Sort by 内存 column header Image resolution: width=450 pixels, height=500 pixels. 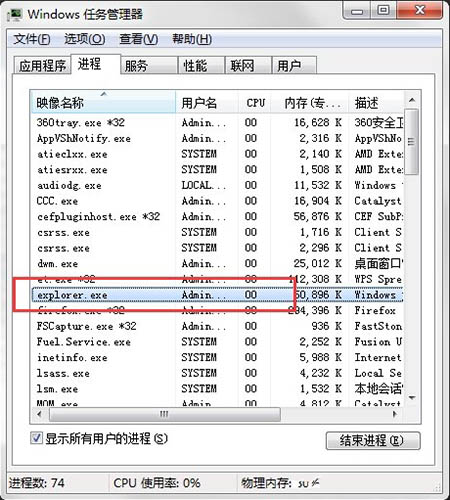pyautogui.click(x=310, y=103)
